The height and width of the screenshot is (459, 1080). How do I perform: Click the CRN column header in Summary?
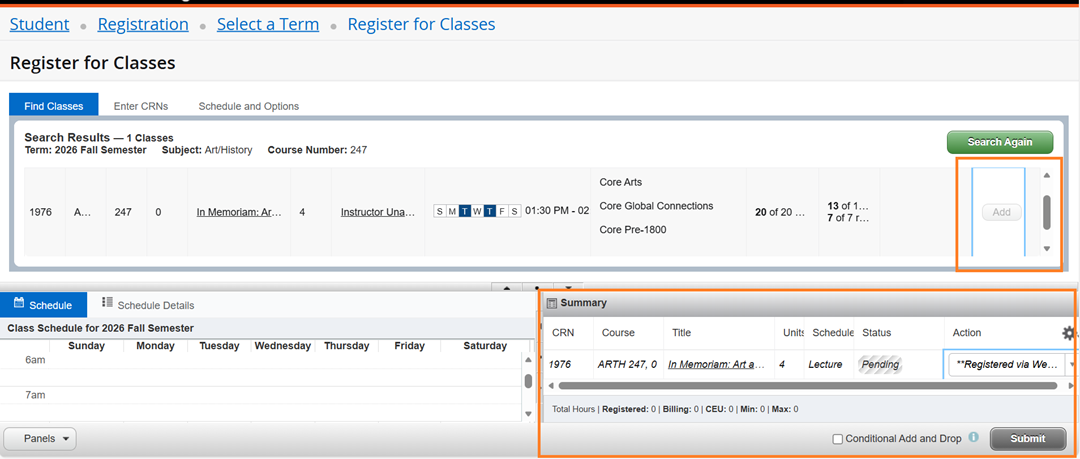[x=563, y=333]
